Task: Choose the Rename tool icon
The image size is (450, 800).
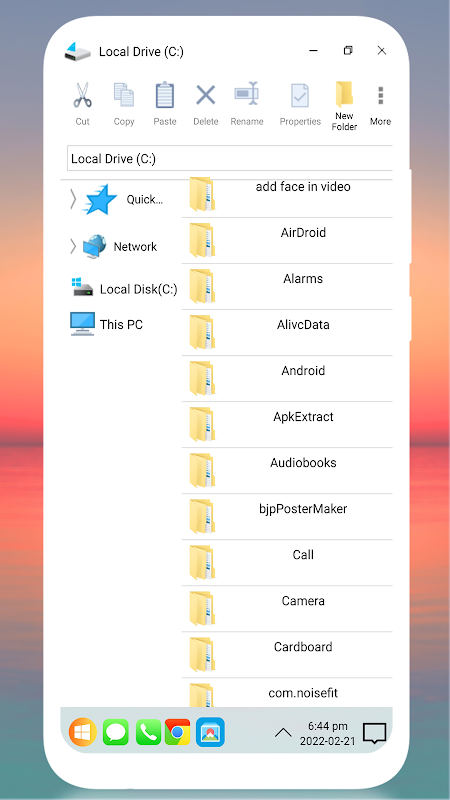Action: click(x=247, y=95)
